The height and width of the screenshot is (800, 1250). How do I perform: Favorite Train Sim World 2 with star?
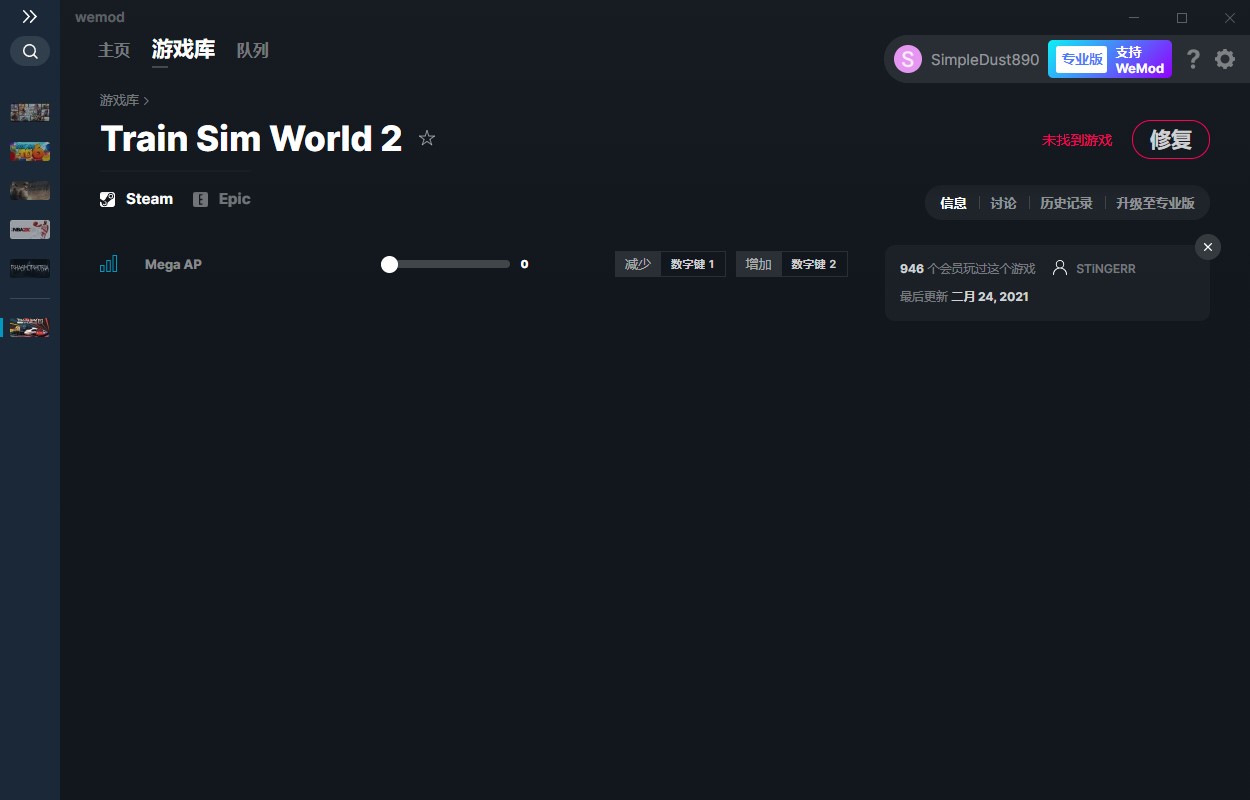tap(427, 138)
